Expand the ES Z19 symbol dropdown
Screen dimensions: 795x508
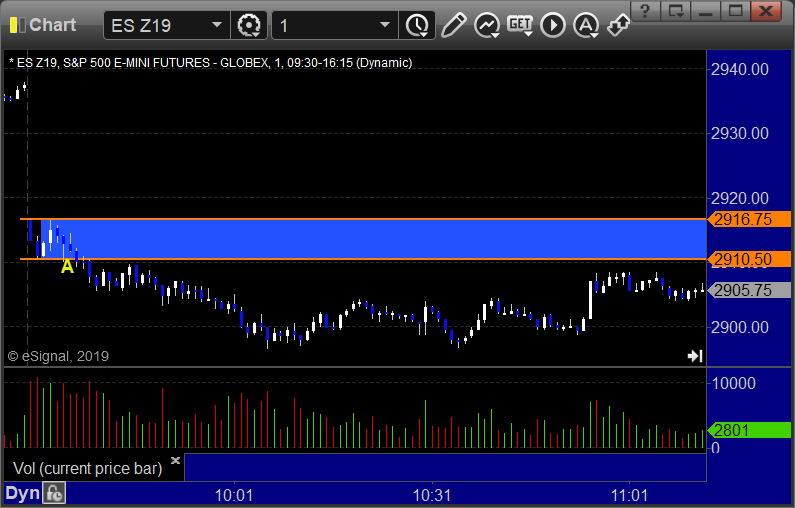(217, 25)
